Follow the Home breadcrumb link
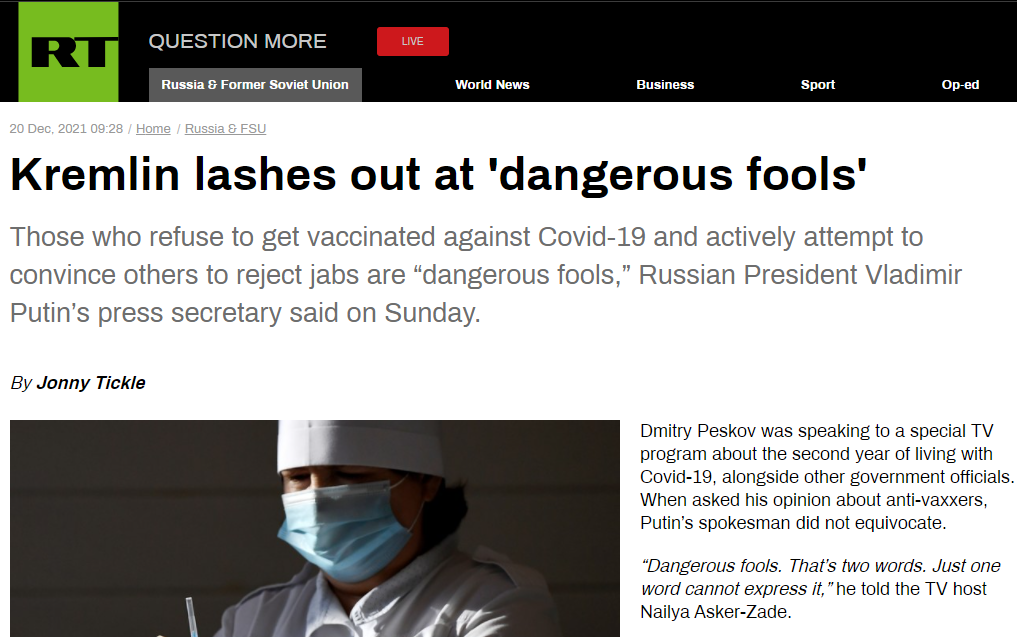Viewport: 1017px width, 637px height. [x=153, y=128]
